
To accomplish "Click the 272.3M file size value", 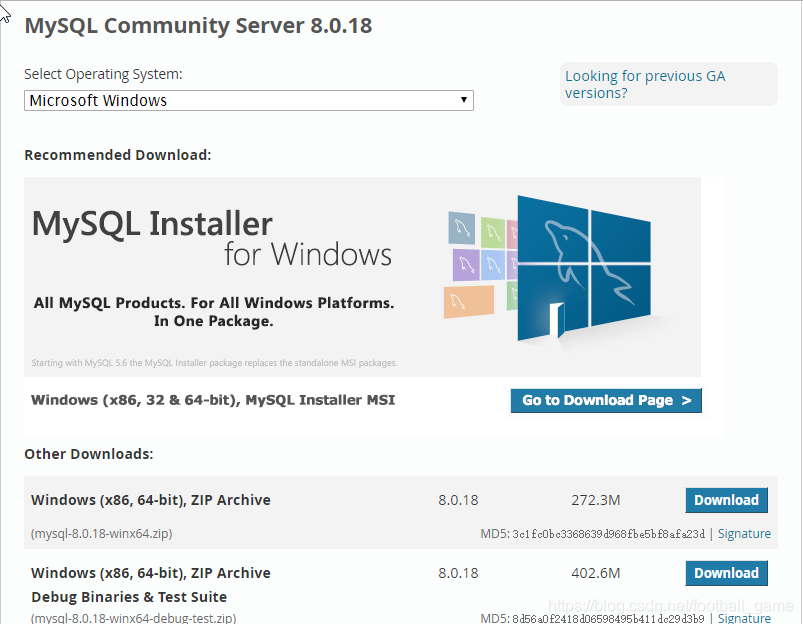I will (596, 500).
